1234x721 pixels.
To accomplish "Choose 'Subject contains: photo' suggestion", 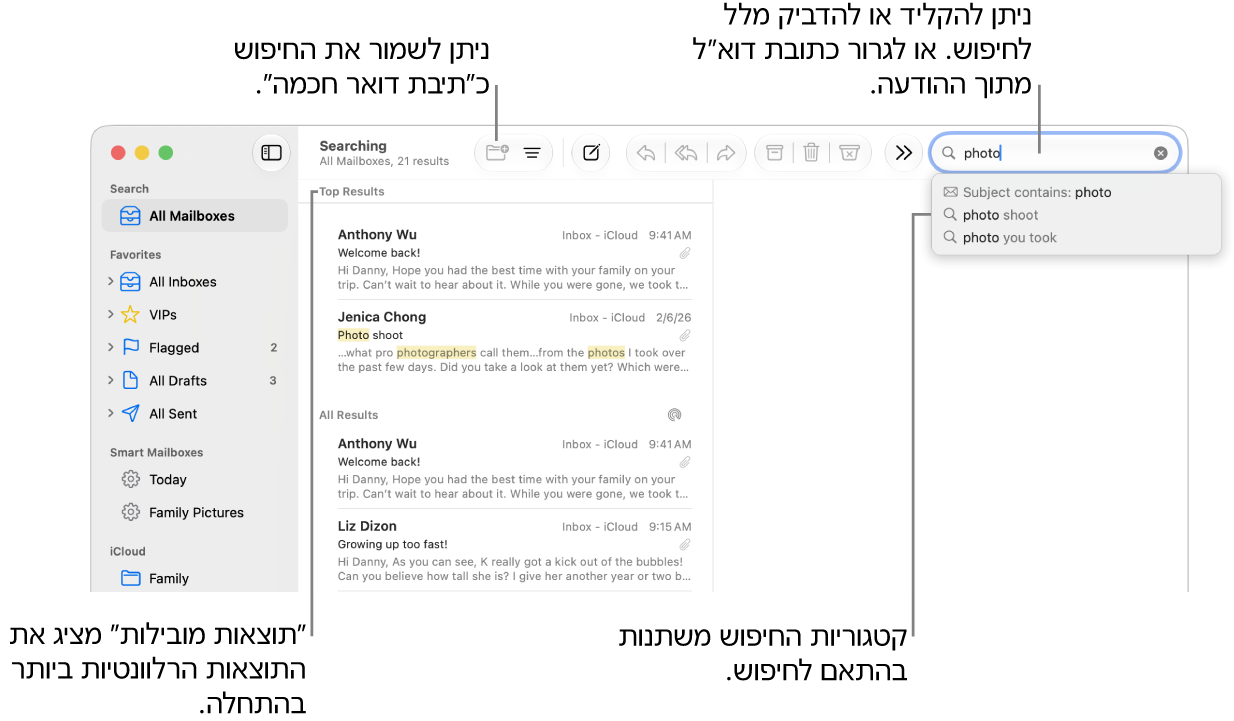I will click(1076, 192).
